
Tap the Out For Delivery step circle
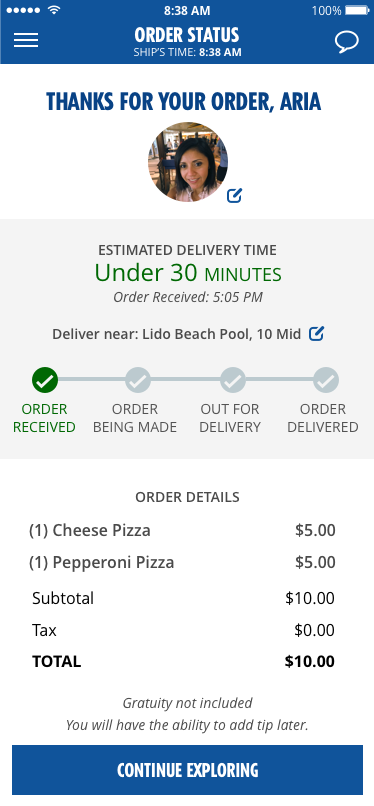(233, 380)
